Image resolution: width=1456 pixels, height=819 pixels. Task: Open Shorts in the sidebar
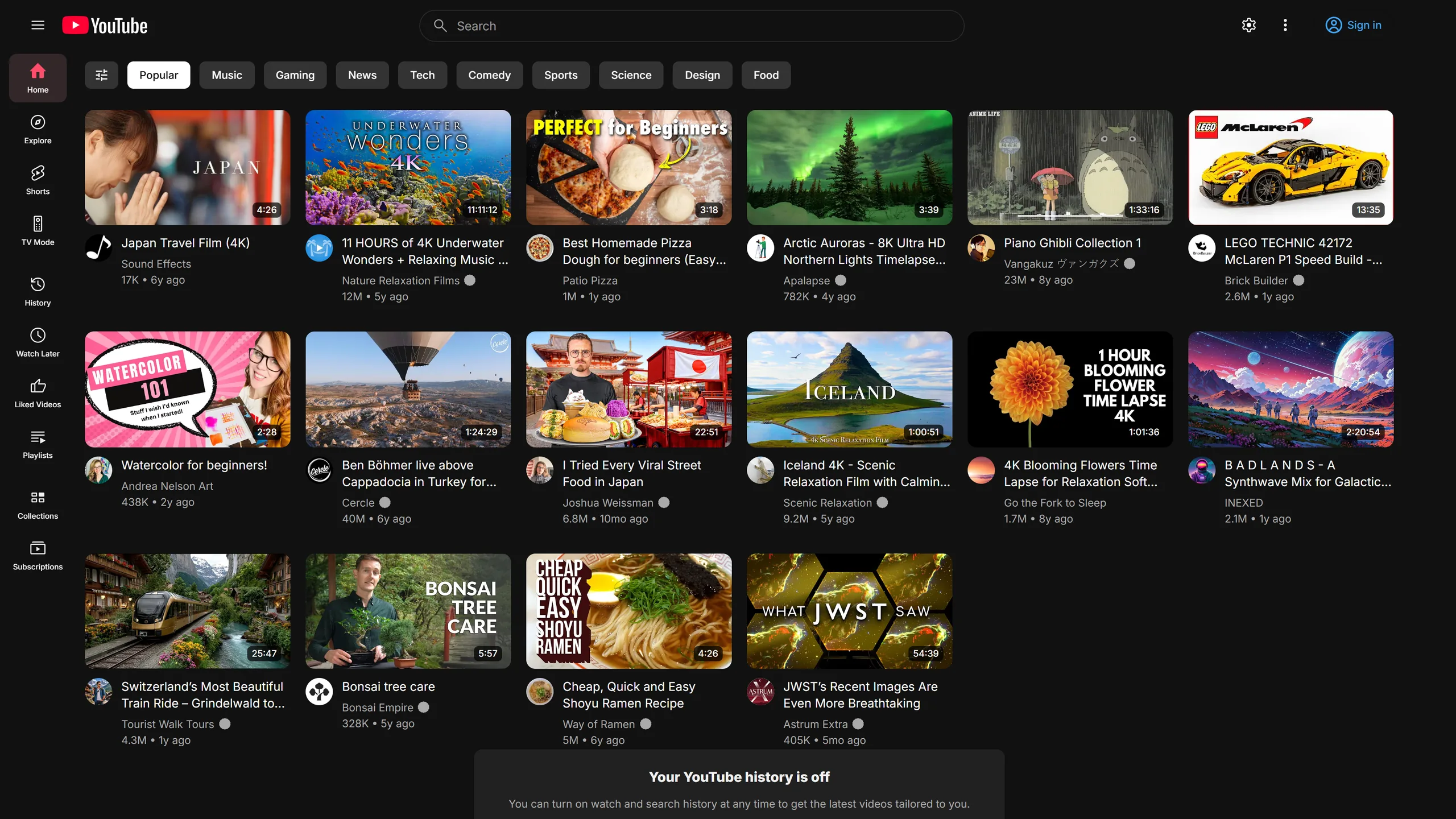click(38, 180)
